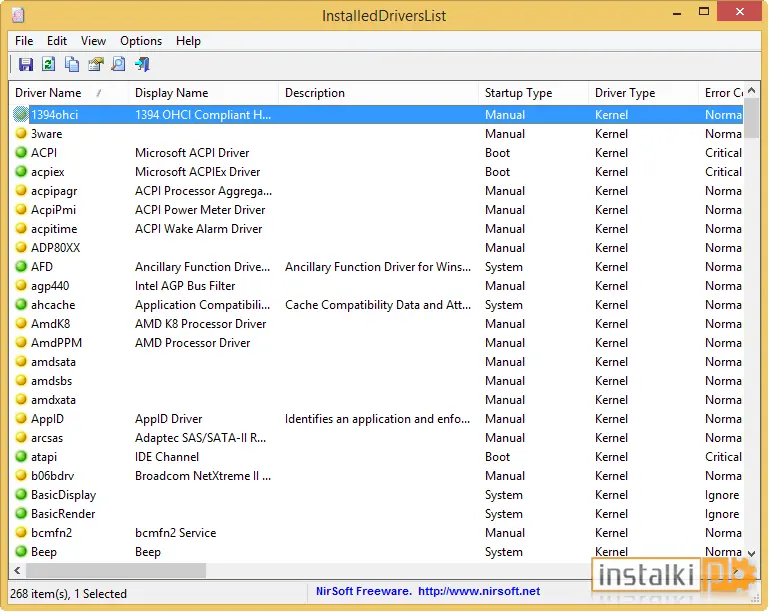
Task: Click 'ACPI Wake Alarm Driver' display name
Action: click(x=199, y=229)
